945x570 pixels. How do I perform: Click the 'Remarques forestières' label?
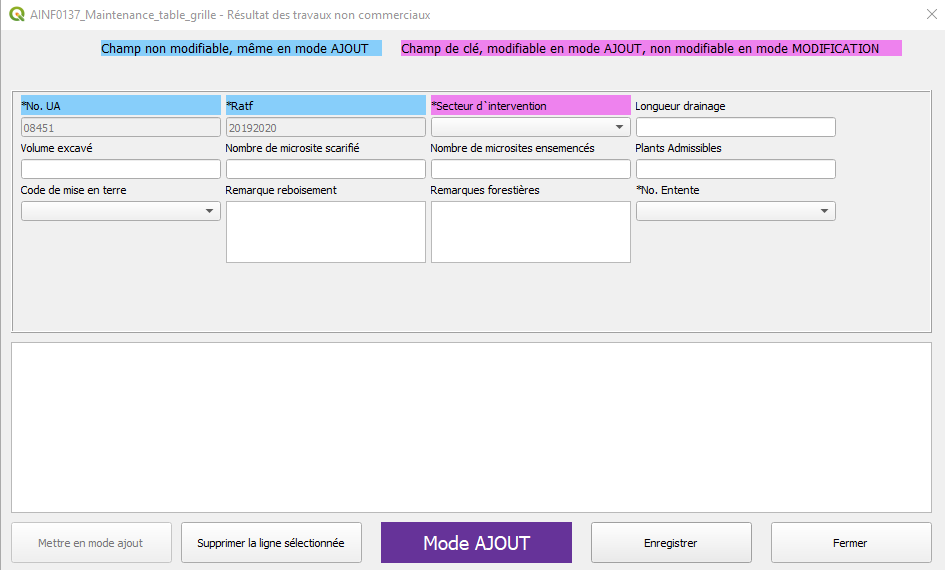(485, 190)
